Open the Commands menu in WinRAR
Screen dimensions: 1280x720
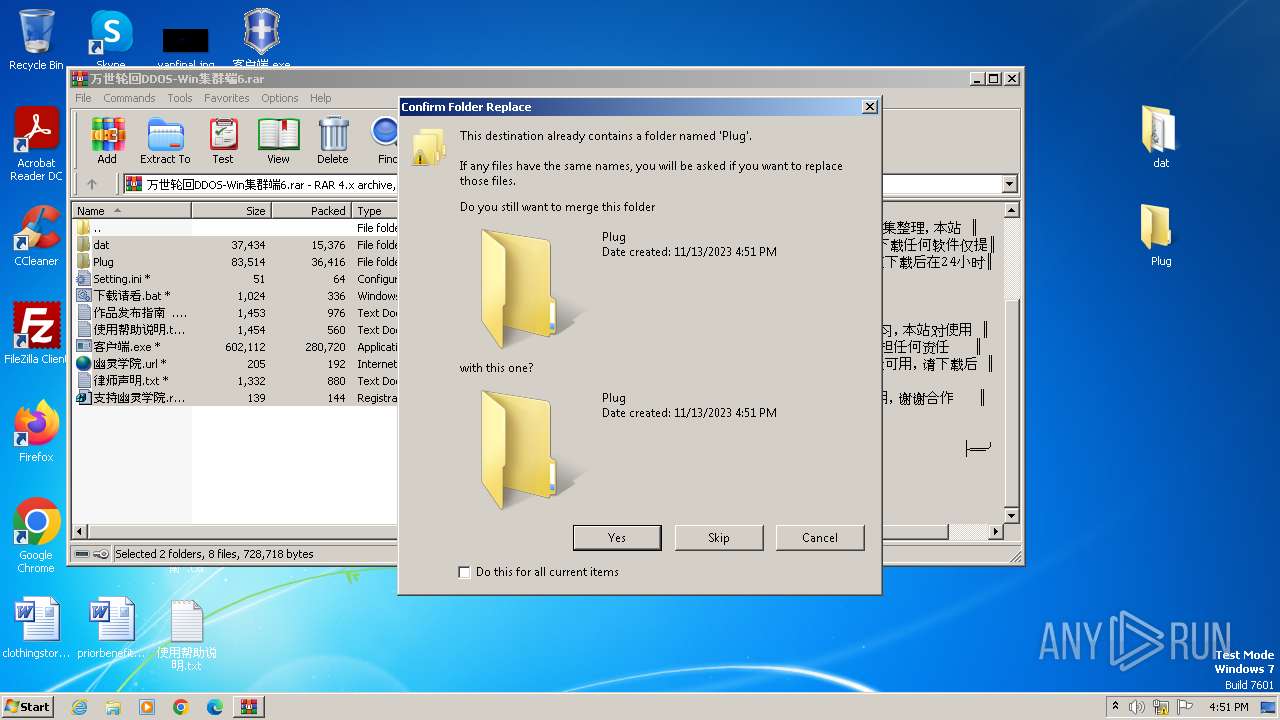pyautogui.click(x=129, y=98)
